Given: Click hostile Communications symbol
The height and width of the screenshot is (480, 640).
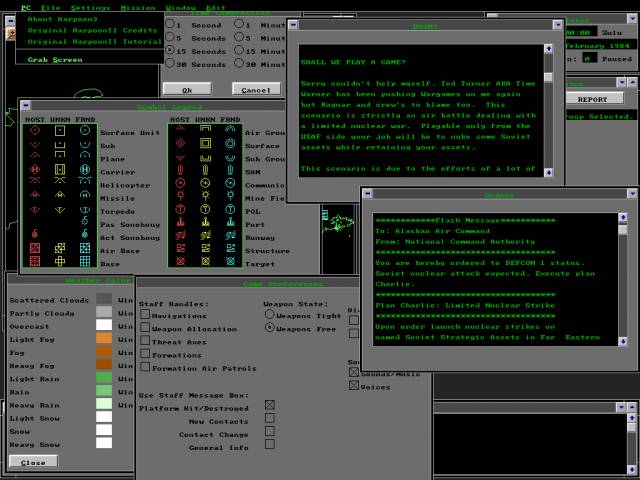Looking at the screenshot, I should pos(180,183).
